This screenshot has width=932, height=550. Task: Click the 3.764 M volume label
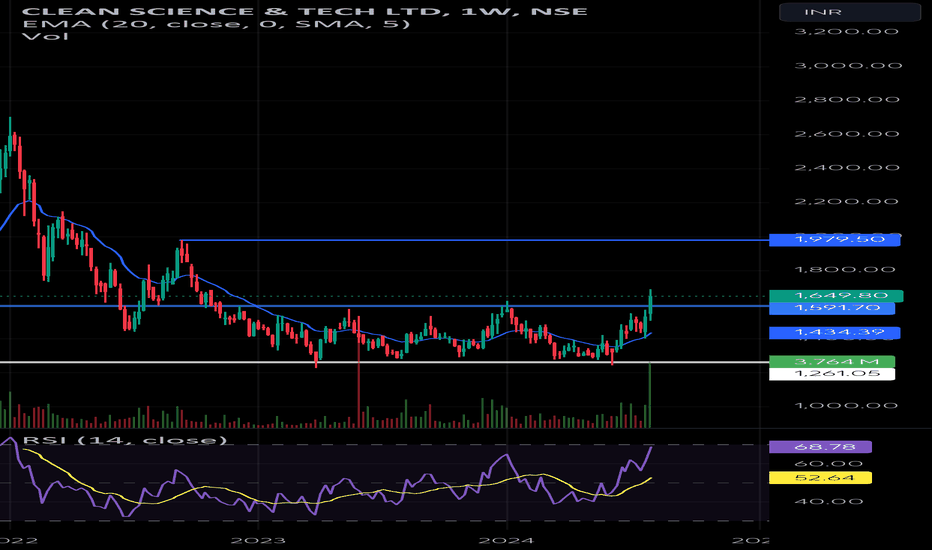(x=832, y=362)
